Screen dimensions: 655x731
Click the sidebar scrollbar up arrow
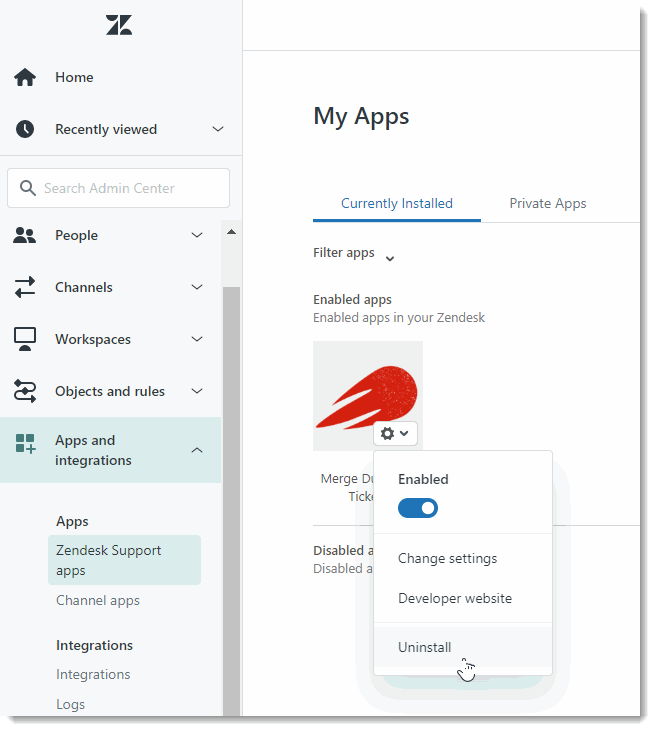tap(231, 232)
